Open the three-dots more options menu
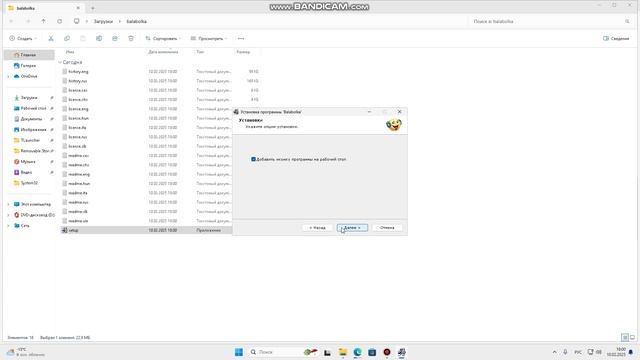Viewport: 640px width, 360px height. tap(241, 38)
